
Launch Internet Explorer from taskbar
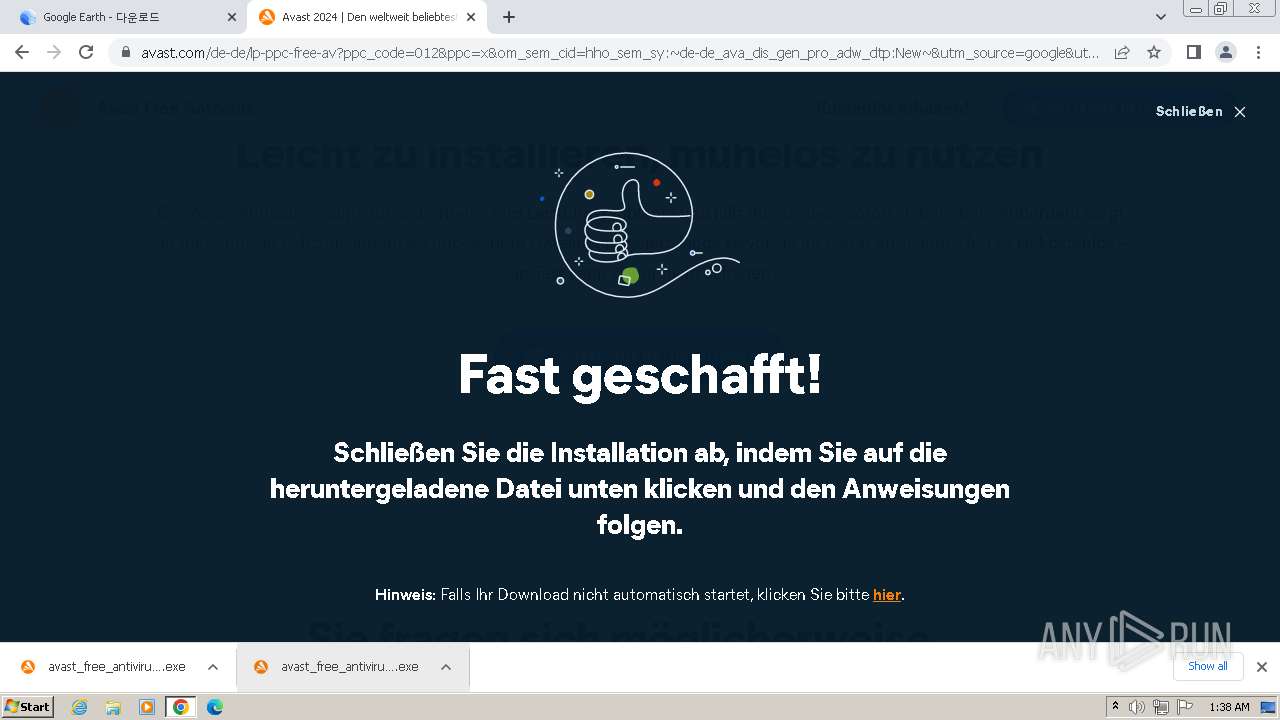[x=79, y=707]
